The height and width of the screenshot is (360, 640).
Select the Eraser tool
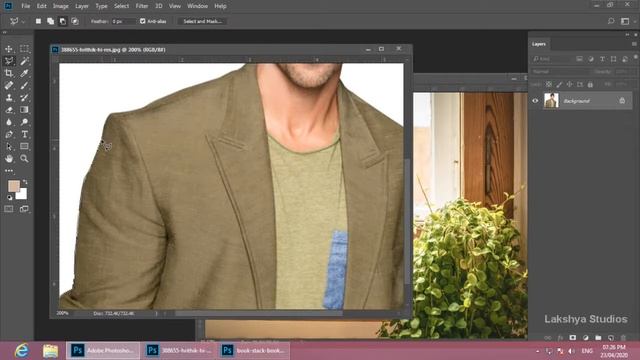(x=9, y=110)
